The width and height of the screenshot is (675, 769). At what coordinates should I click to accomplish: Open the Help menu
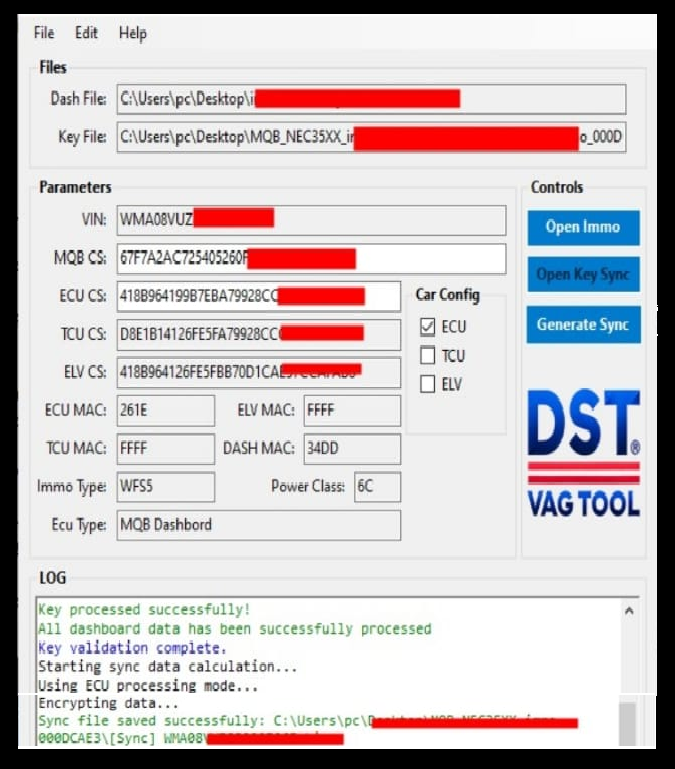(x=132, y=33)
